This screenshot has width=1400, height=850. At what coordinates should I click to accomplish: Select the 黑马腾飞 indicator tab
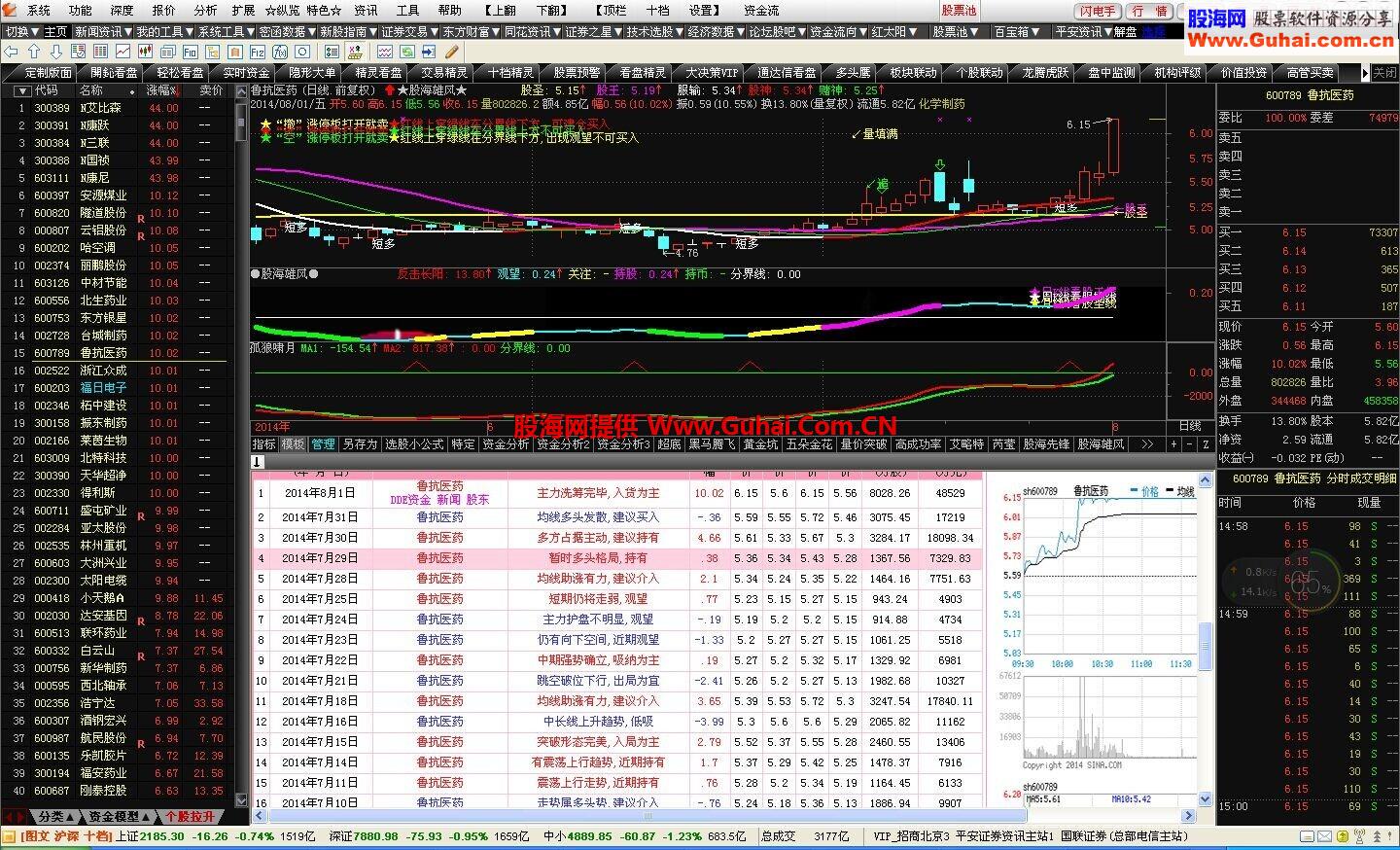[x=712, y=443]
